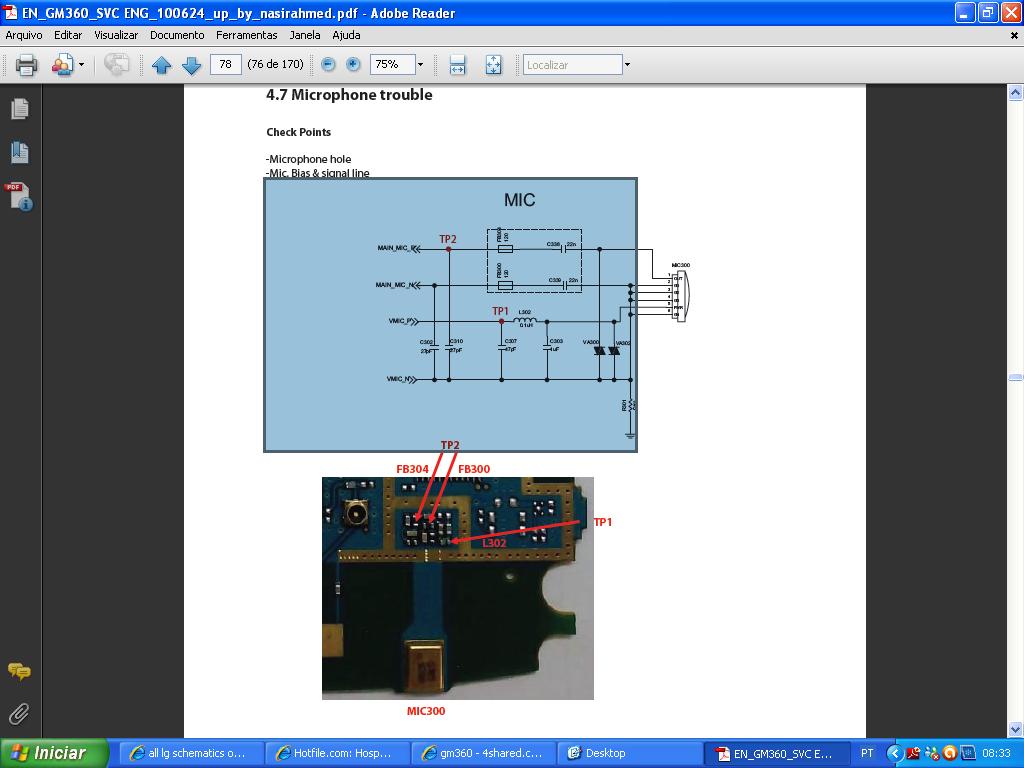Open the Janela menu
1024x768 pixels.
(x=305, y=35)
